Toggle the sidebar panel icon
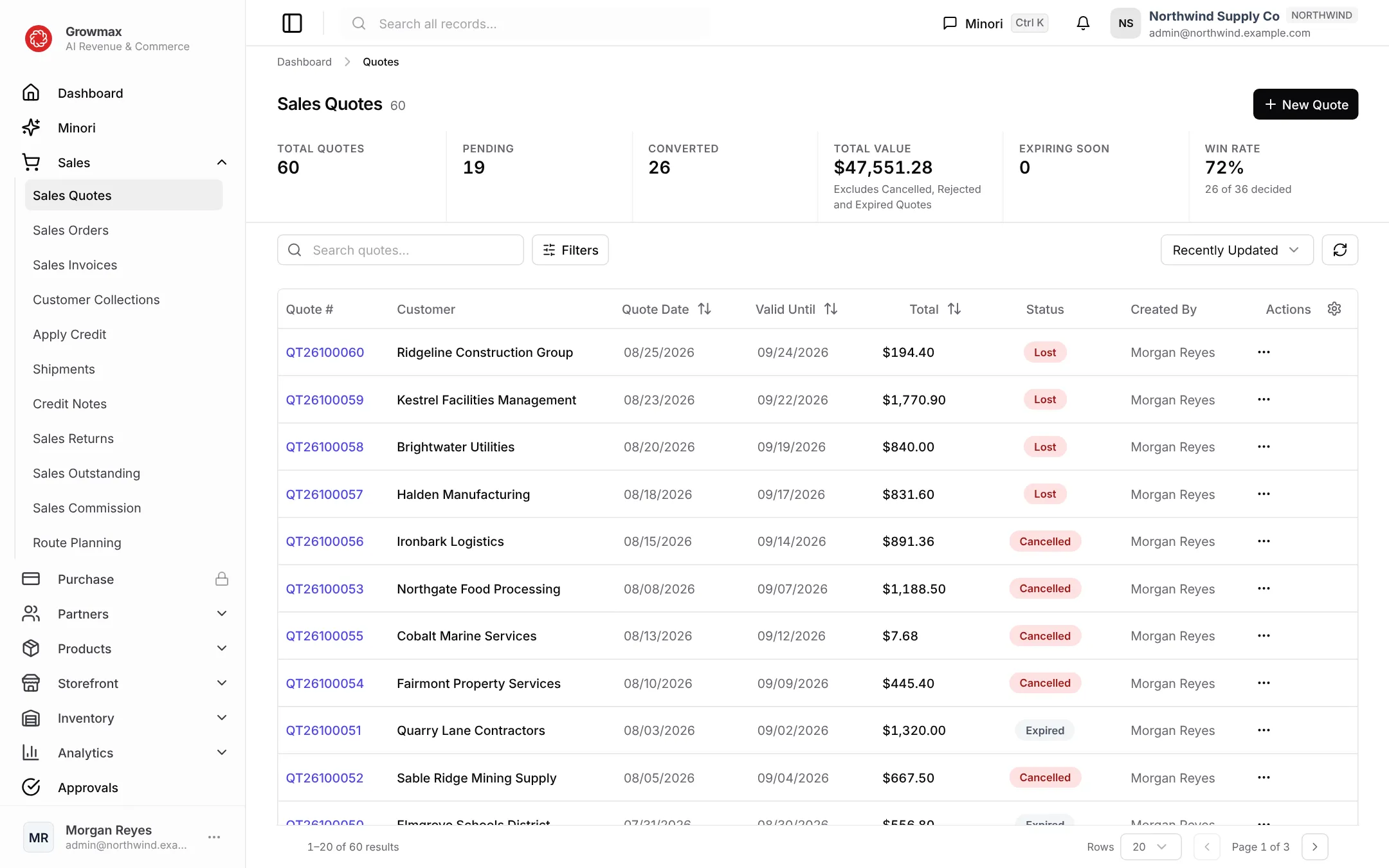1389x868 pixels. (292, 23)
